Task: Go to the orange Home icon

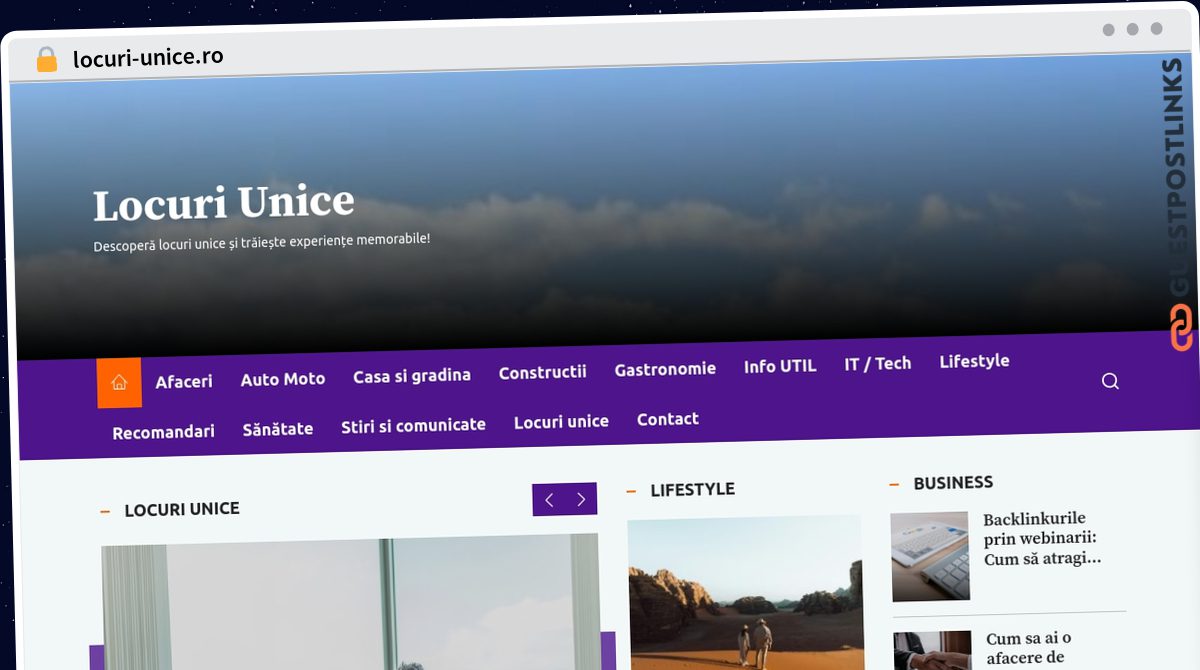Action: tap(119, 382)
